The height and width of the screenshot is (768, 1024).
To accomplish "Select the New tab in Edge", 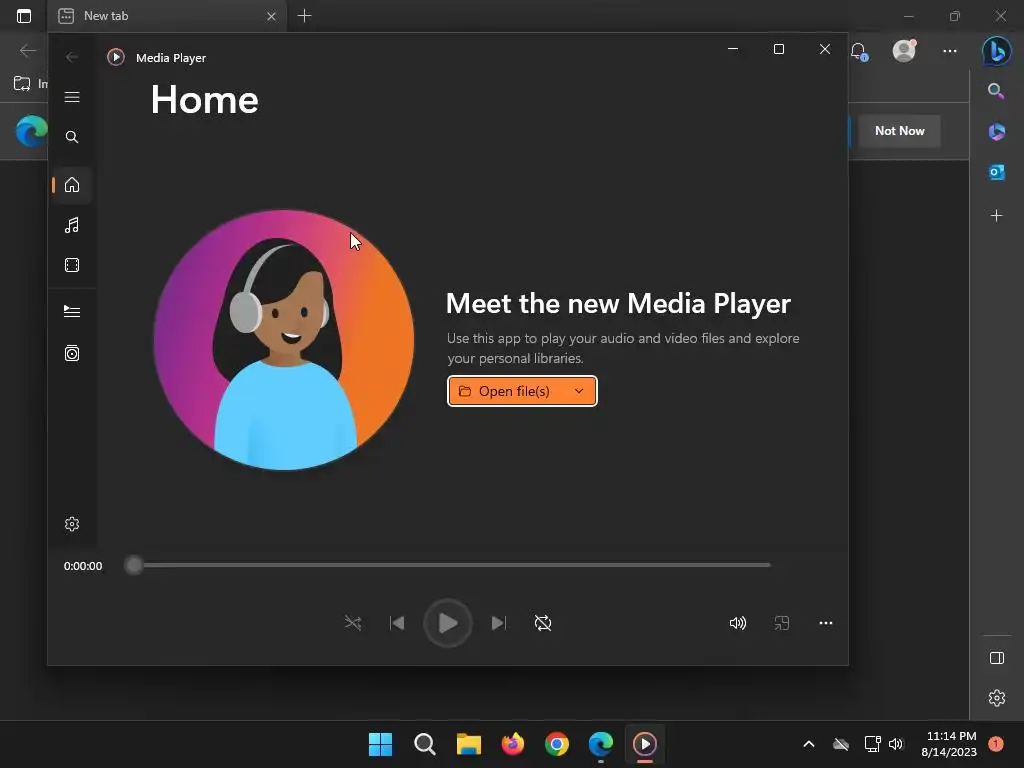I will point(168,16).
